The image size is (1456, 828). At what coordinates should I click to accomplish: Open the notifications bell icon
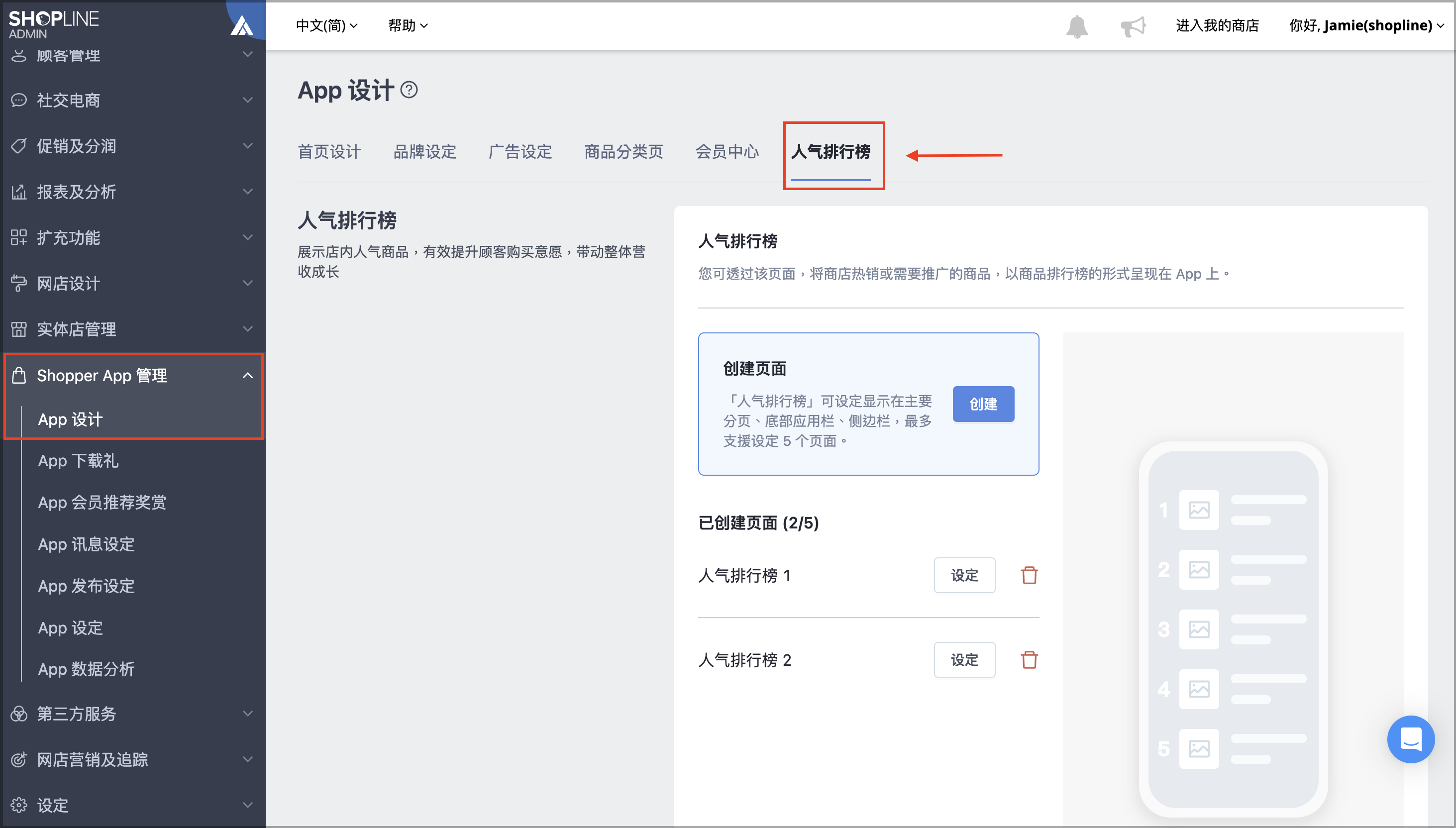click(x=1077, y=26)
